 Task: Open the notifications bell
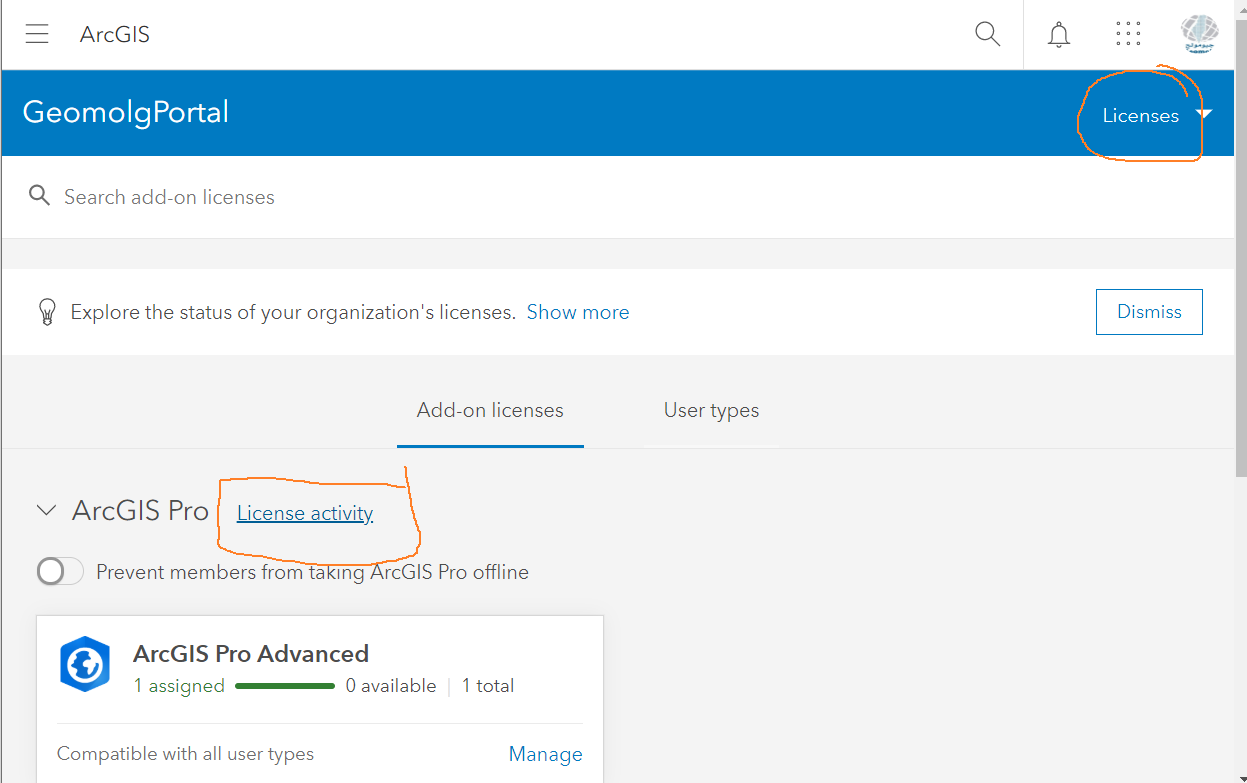point(1058,35)
